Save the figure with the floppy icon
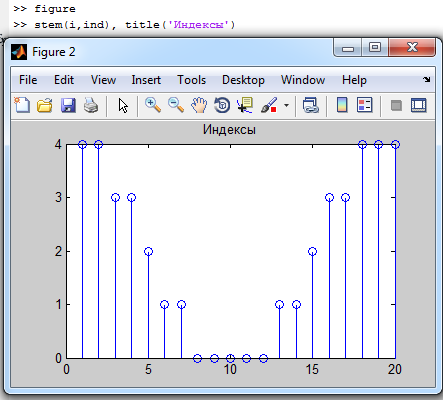 point(68,105)
